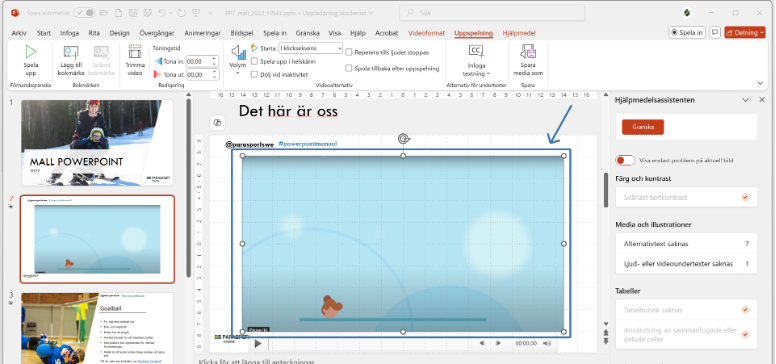Switch to the Övergångar tab
776x364 pixels.
(x=156, y=33)
